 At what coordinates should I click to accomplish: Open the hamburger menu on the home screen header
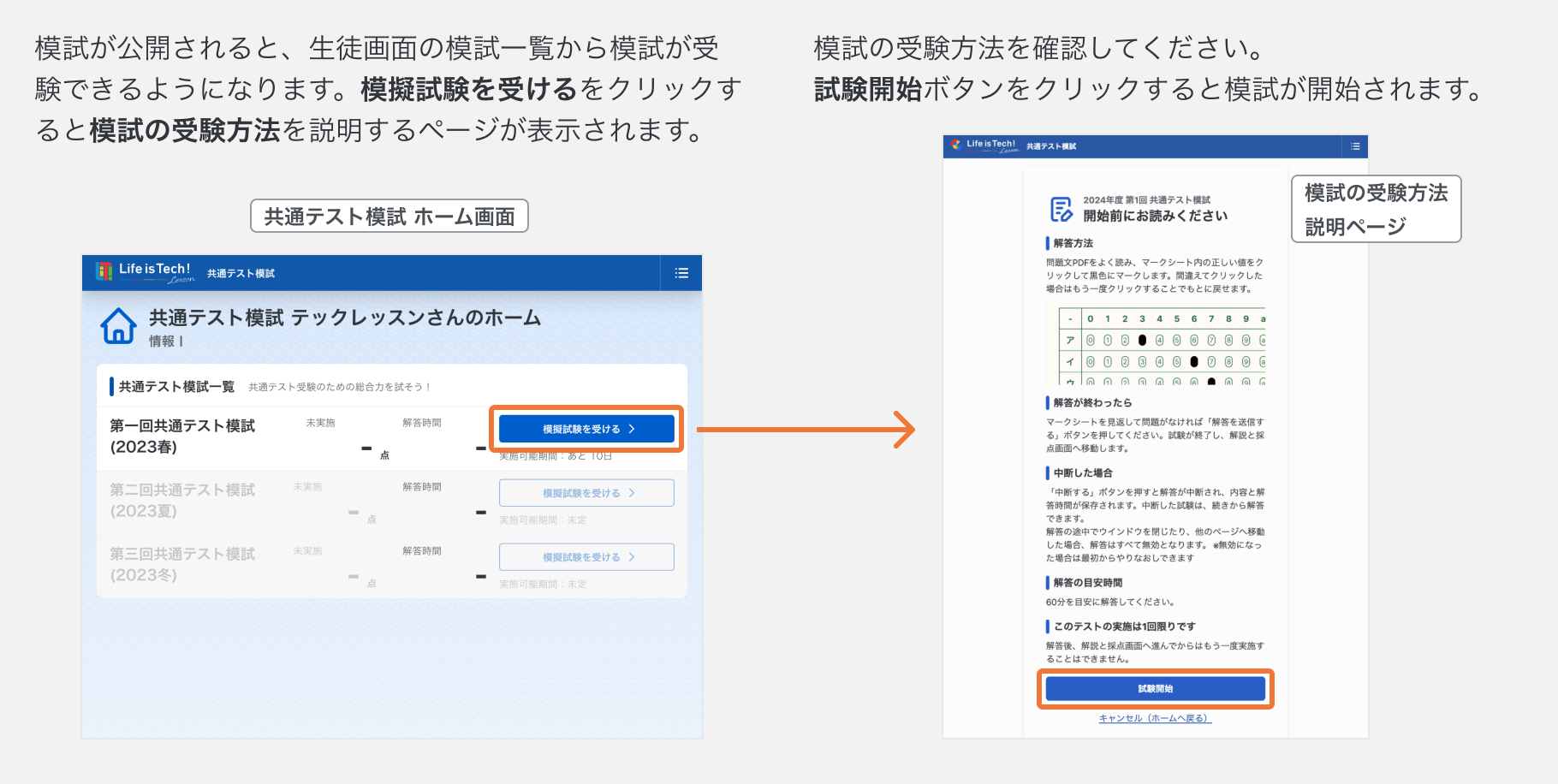click(681, 273)
